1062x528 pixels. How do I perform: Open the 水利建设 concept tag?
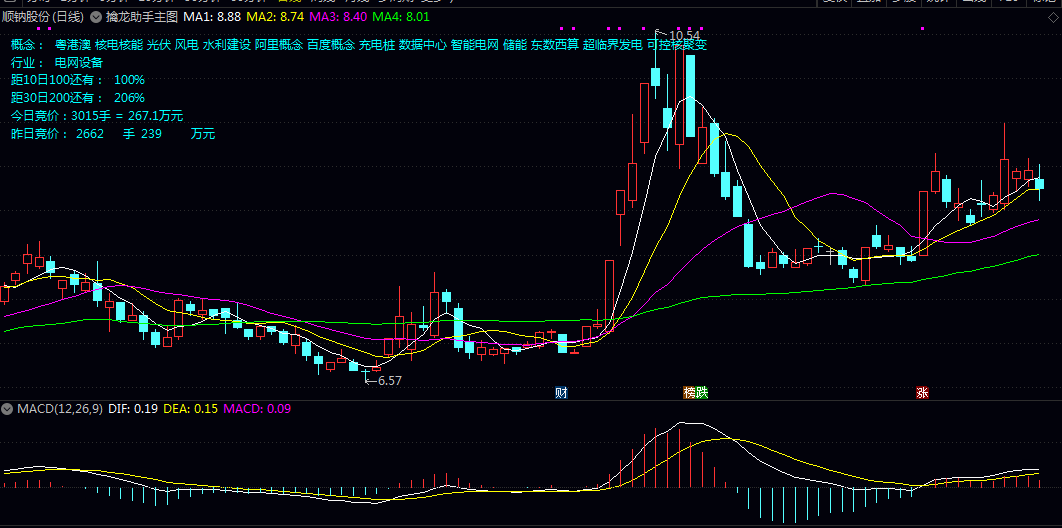point(227,45)
